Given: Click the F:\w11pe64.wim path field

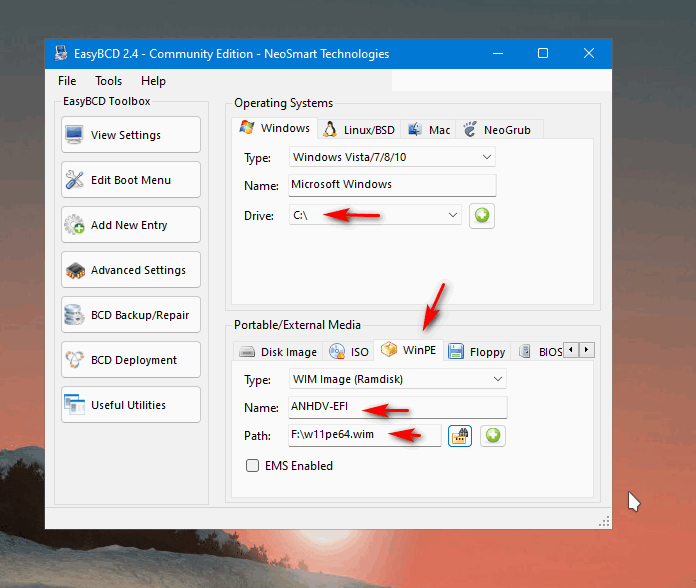Looking at the screenshot, I should pyautogui.click(x=365, y=435).
